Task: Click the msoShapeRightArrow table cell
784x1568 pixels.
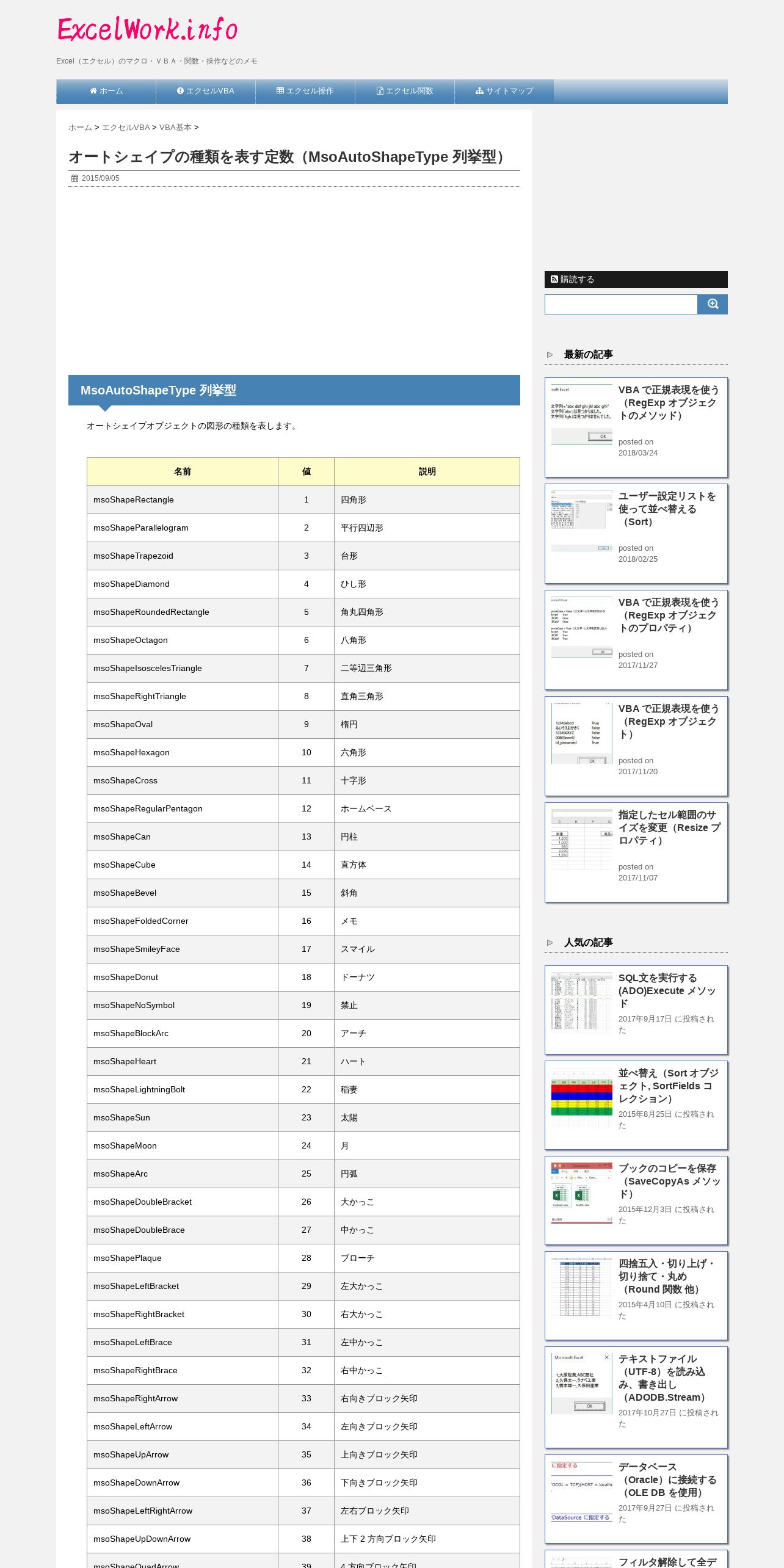Action: [183, 1398]
